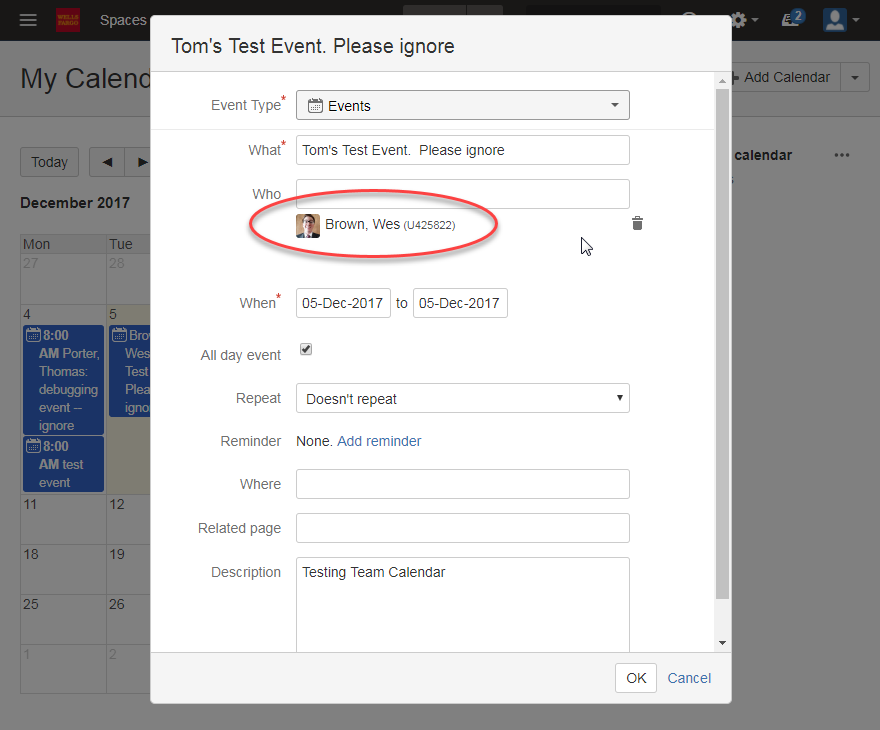Delete invitee Brown, Wes via trash icon
880x730 pixels.
(x=637, y=223)
